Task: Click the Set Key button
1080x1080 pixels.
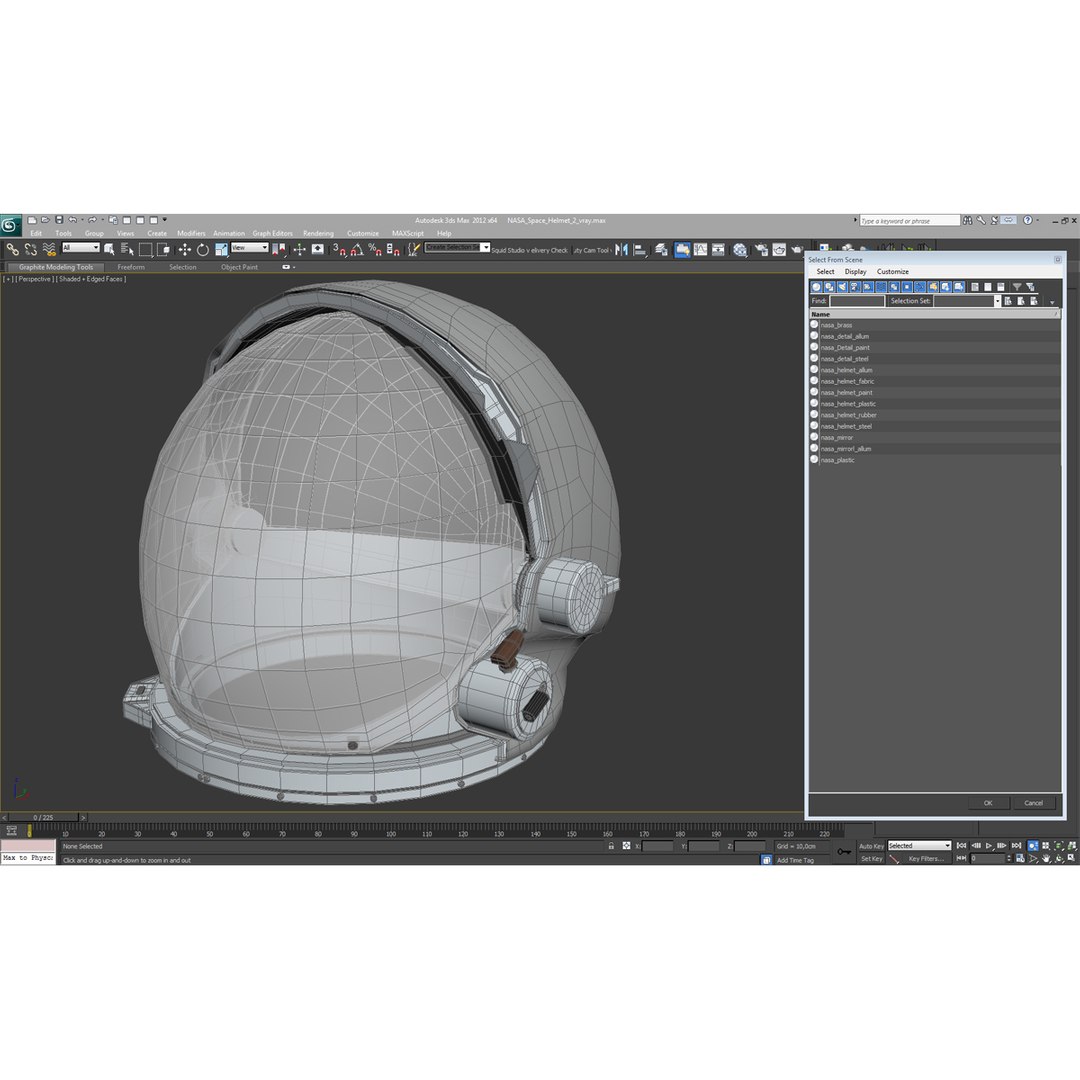Action: [871, 859]
